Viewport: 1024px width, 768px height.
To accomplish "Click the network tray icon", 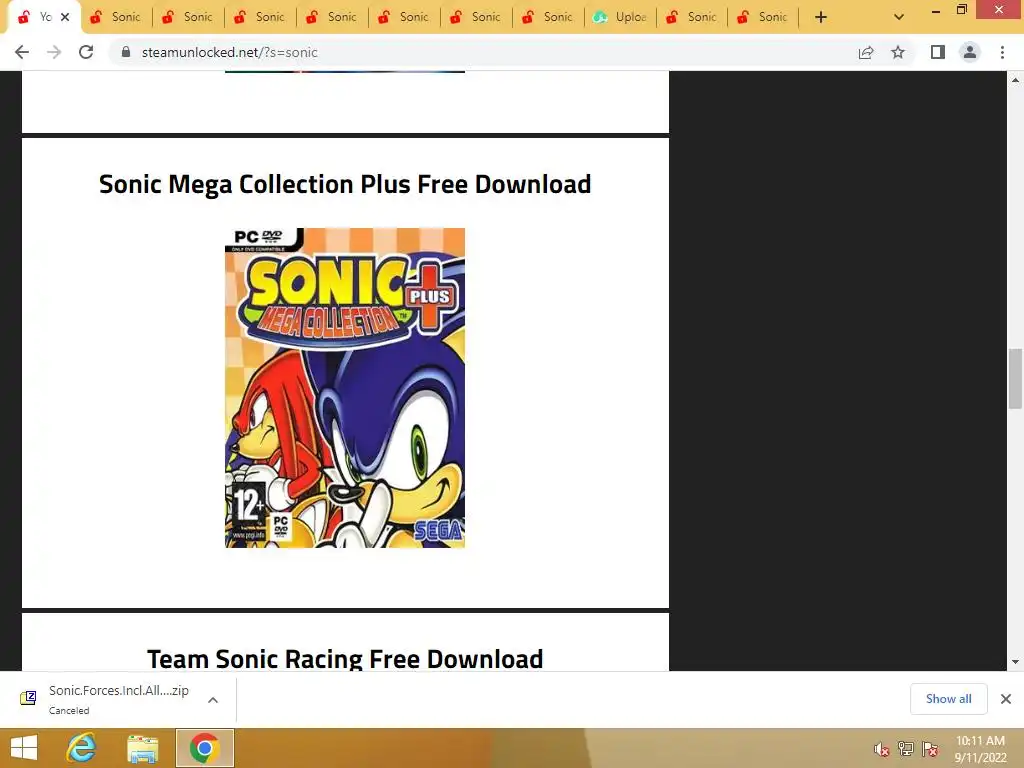I will tap(906, 749).
